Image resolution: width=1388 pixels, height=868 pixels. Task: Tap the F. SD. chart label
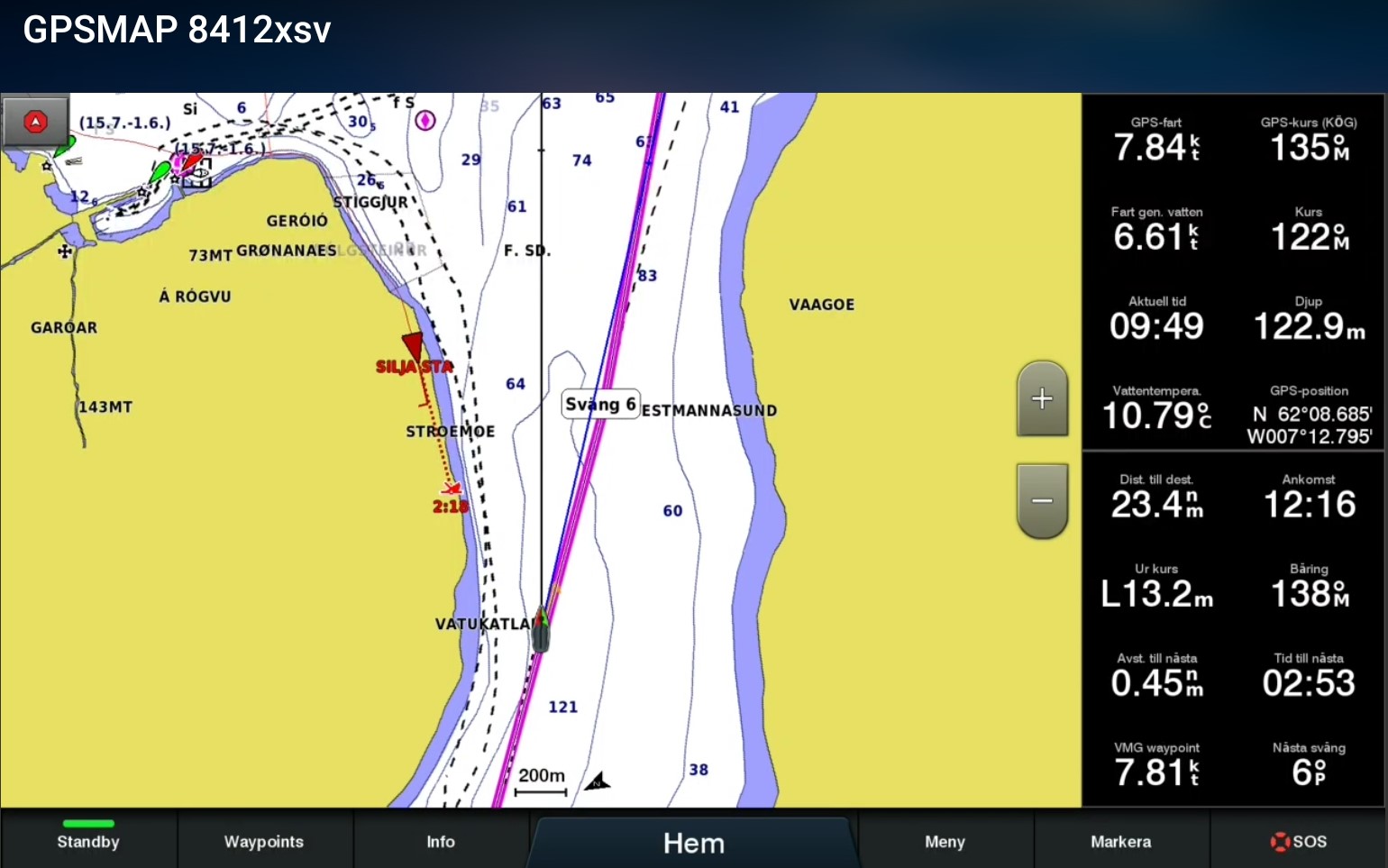(527, 251)
